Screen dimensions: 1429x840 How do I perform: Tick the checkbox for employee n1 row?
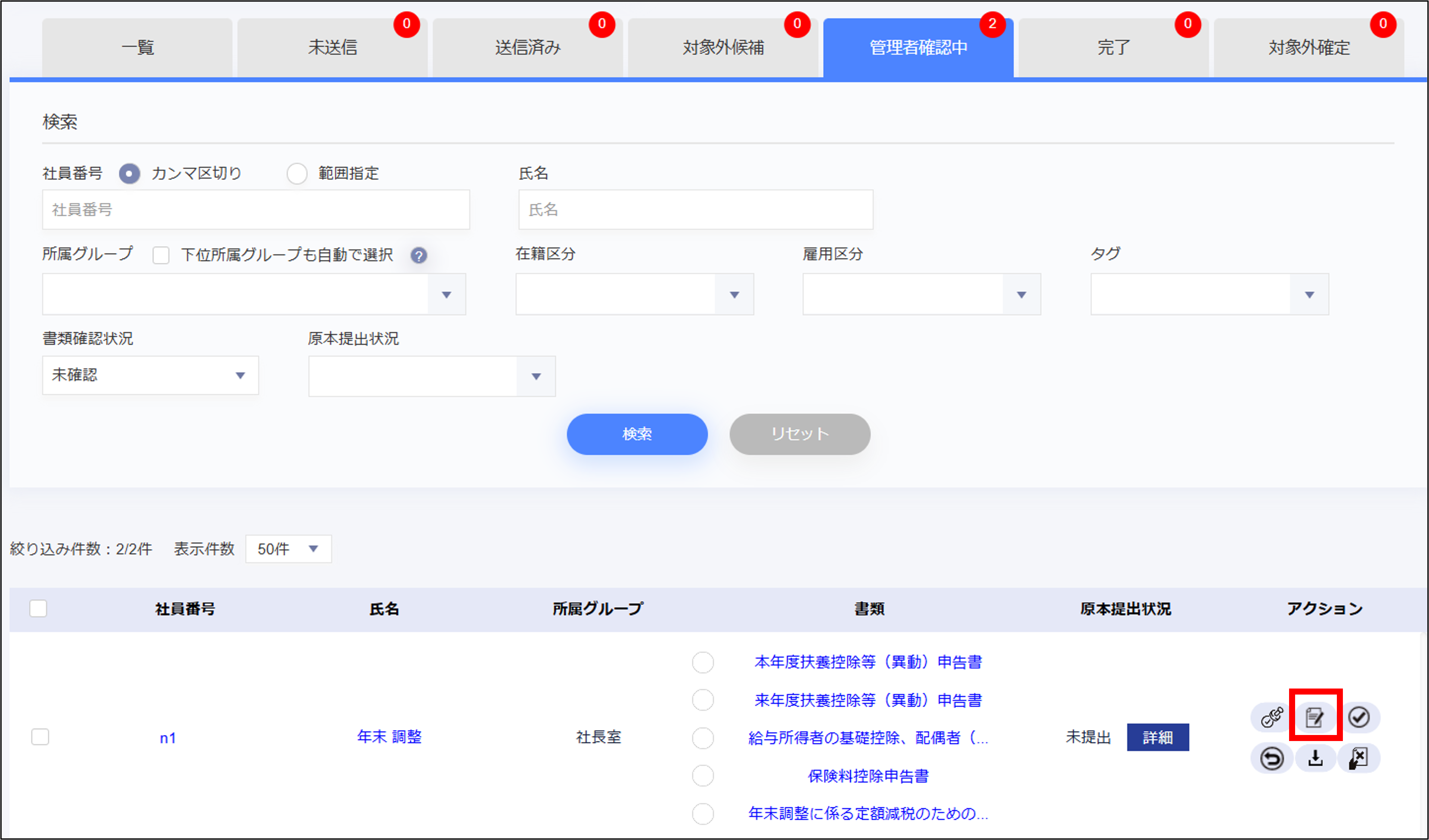click(40, 737)
